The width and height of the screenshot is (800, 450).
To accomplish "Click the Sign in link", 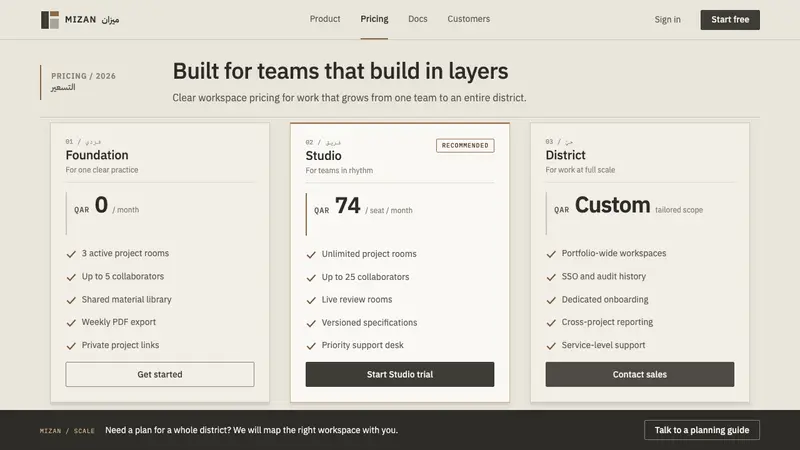I will [x=667, y=19].
